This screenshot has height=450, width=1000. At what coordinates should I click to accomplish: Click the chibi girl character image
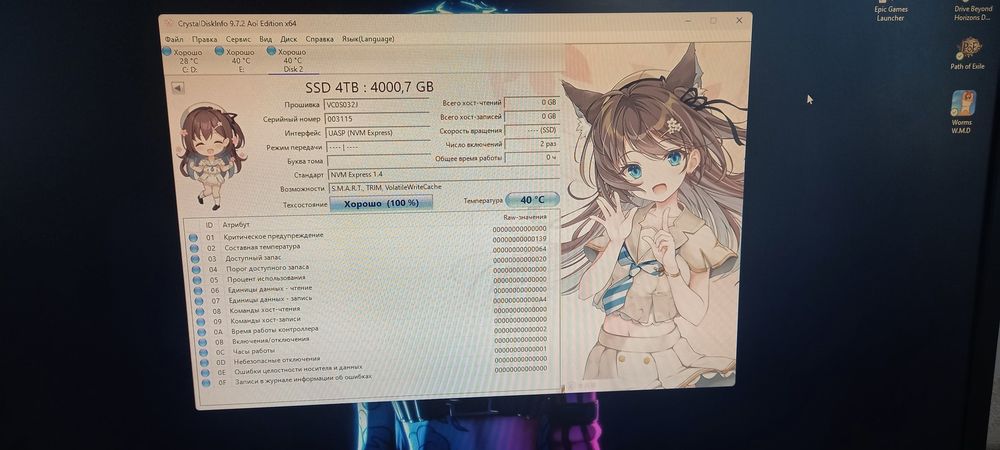pyautogui.click(x=210, y=157)
